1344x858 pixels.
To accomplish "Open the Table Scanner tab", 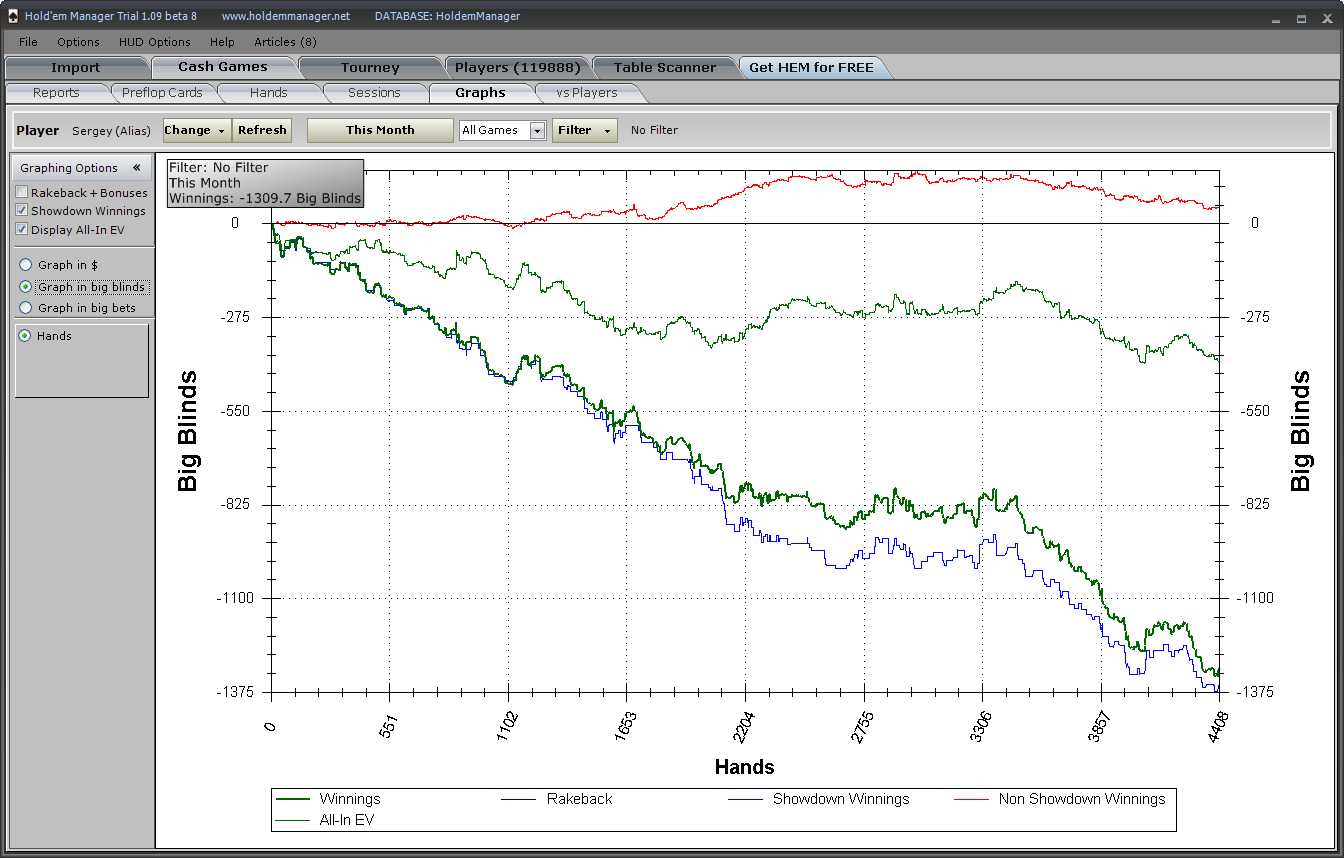I will coord(664,68).
